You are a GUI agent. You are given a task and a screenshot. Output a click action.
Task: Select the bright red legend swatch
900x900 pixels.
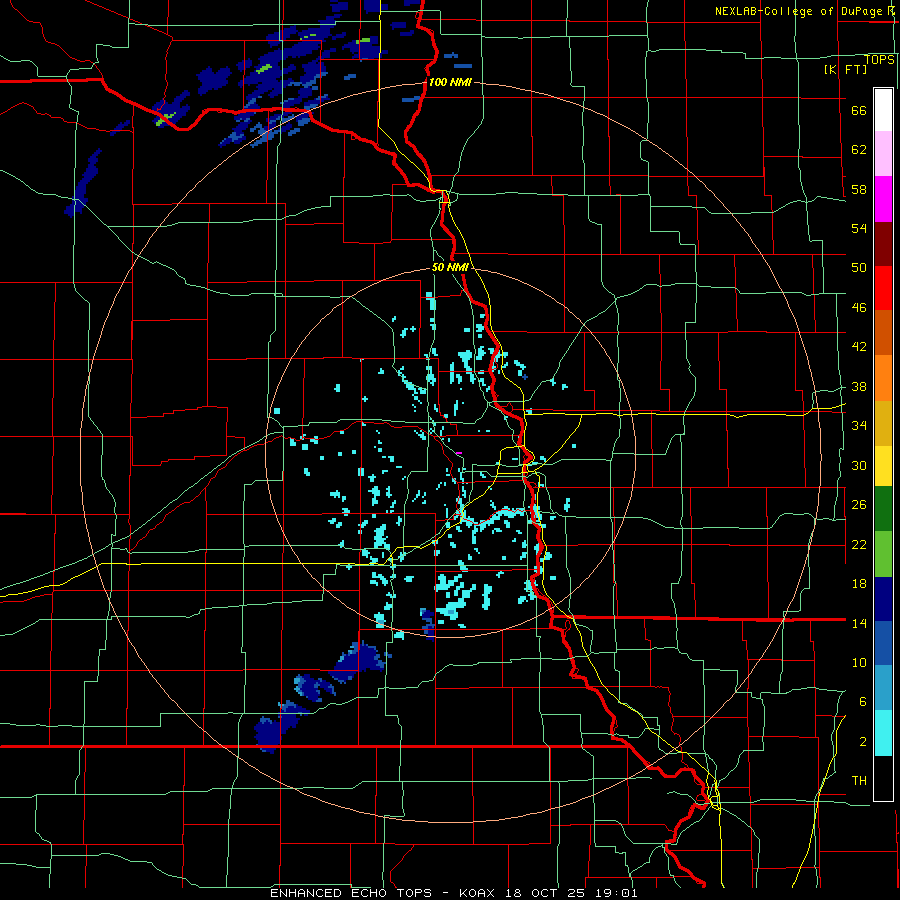tap(883, 288)
